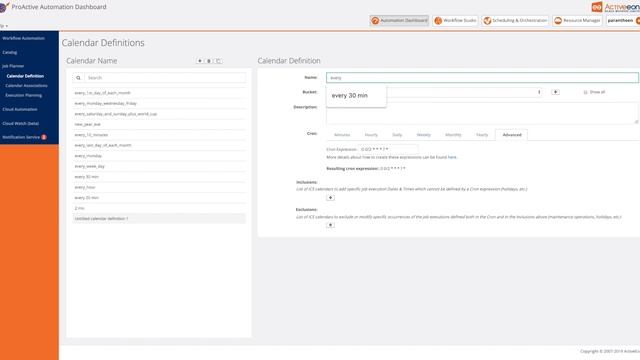Select every_week_day calendar
640x360 pixels.
159,166
